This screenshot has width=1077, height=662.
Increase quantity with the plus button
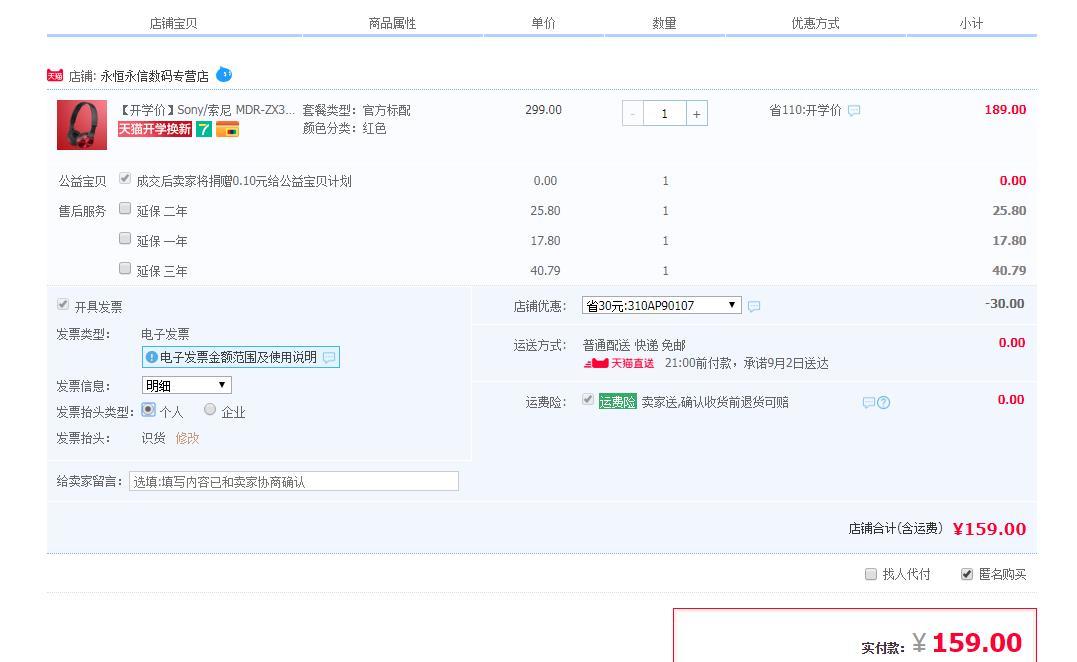point(696,114)
